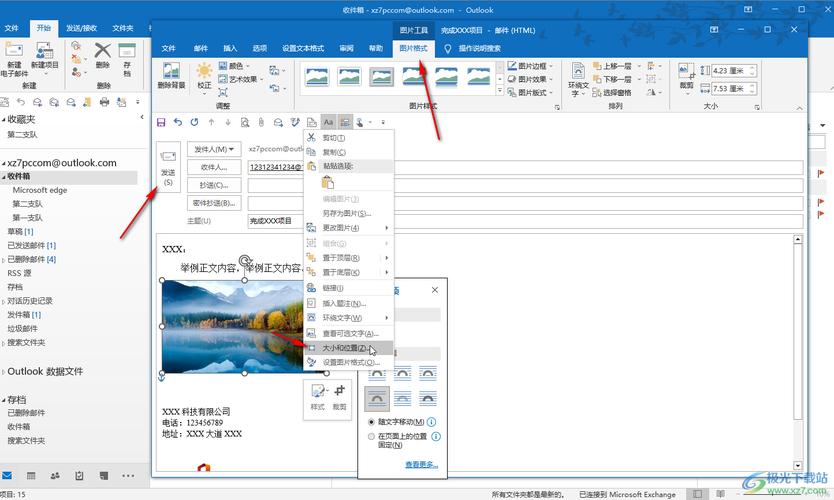Click the Redo icon in the quick access toolbar
The width and height of the screenshot is (834, 500).
[194, 122]
